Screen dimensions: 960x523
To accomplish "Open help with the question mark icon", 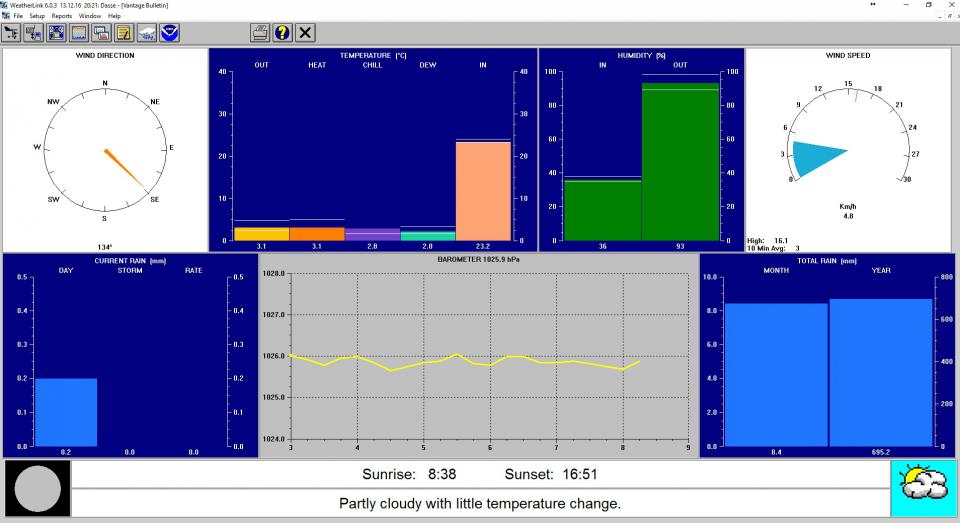I will click(x=283, y=33).
